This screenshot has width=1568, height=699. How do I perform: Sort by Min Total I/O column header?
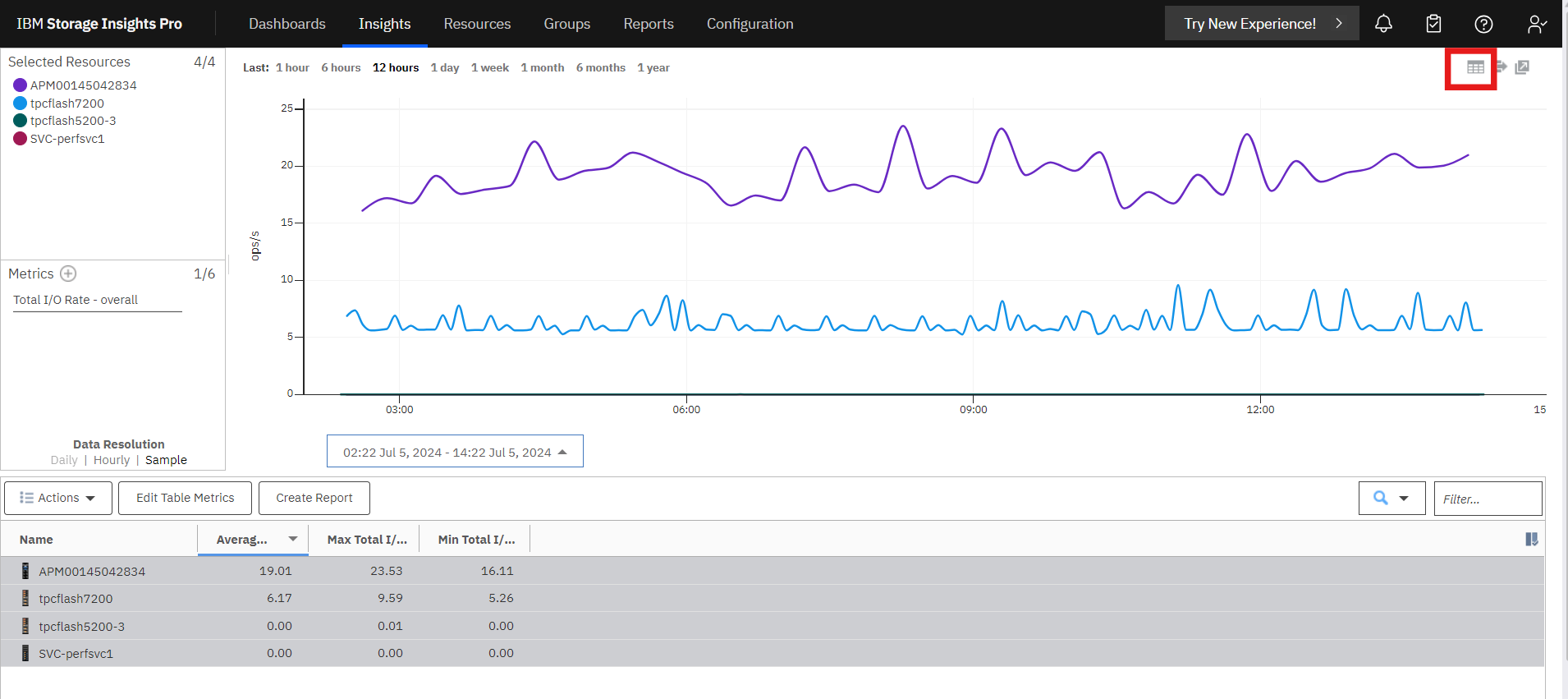tap(476, 540)
